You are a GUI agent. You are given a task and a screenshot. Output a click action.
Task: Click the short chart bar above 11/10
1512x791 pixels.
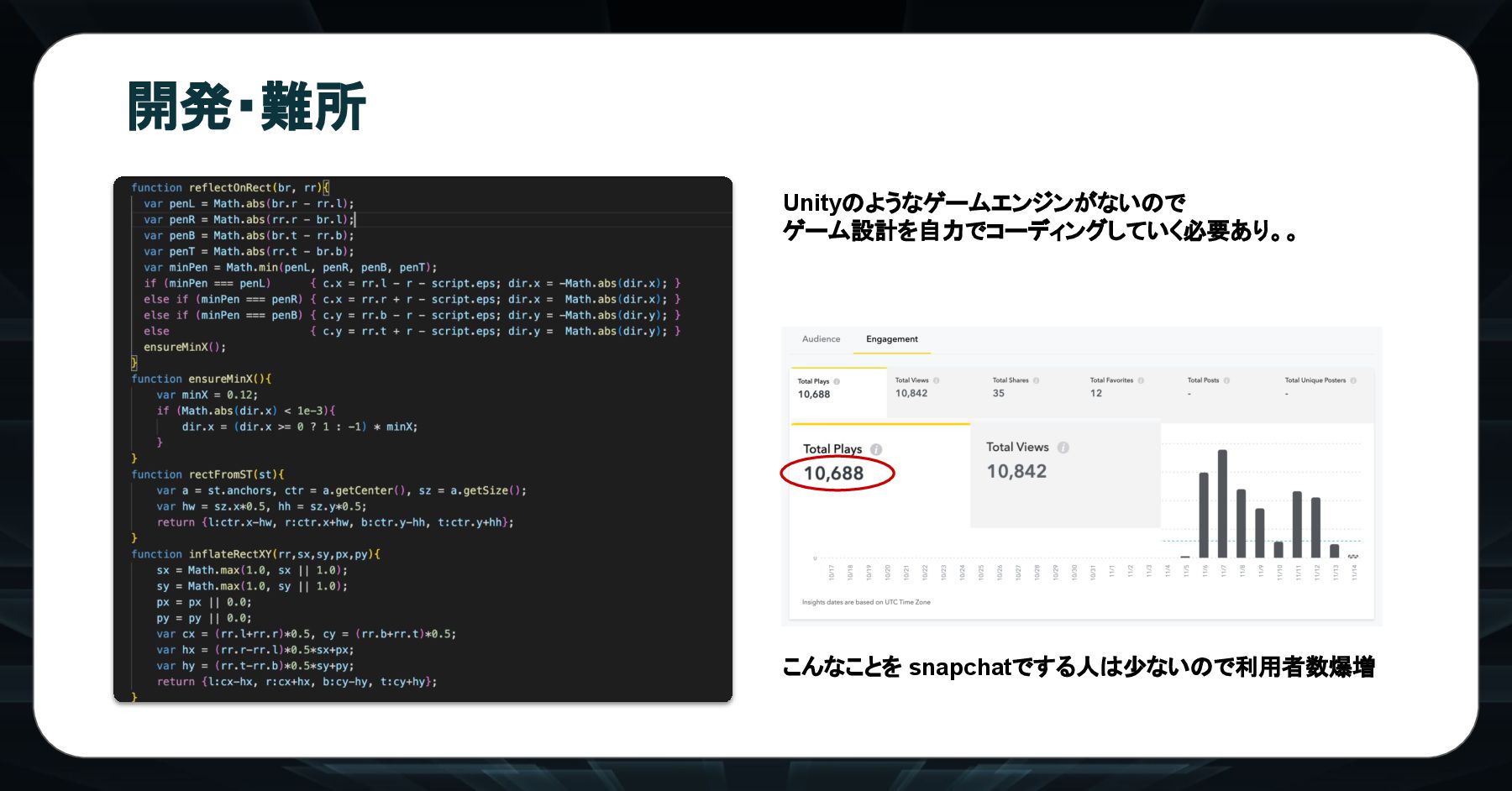point(1278,549)
